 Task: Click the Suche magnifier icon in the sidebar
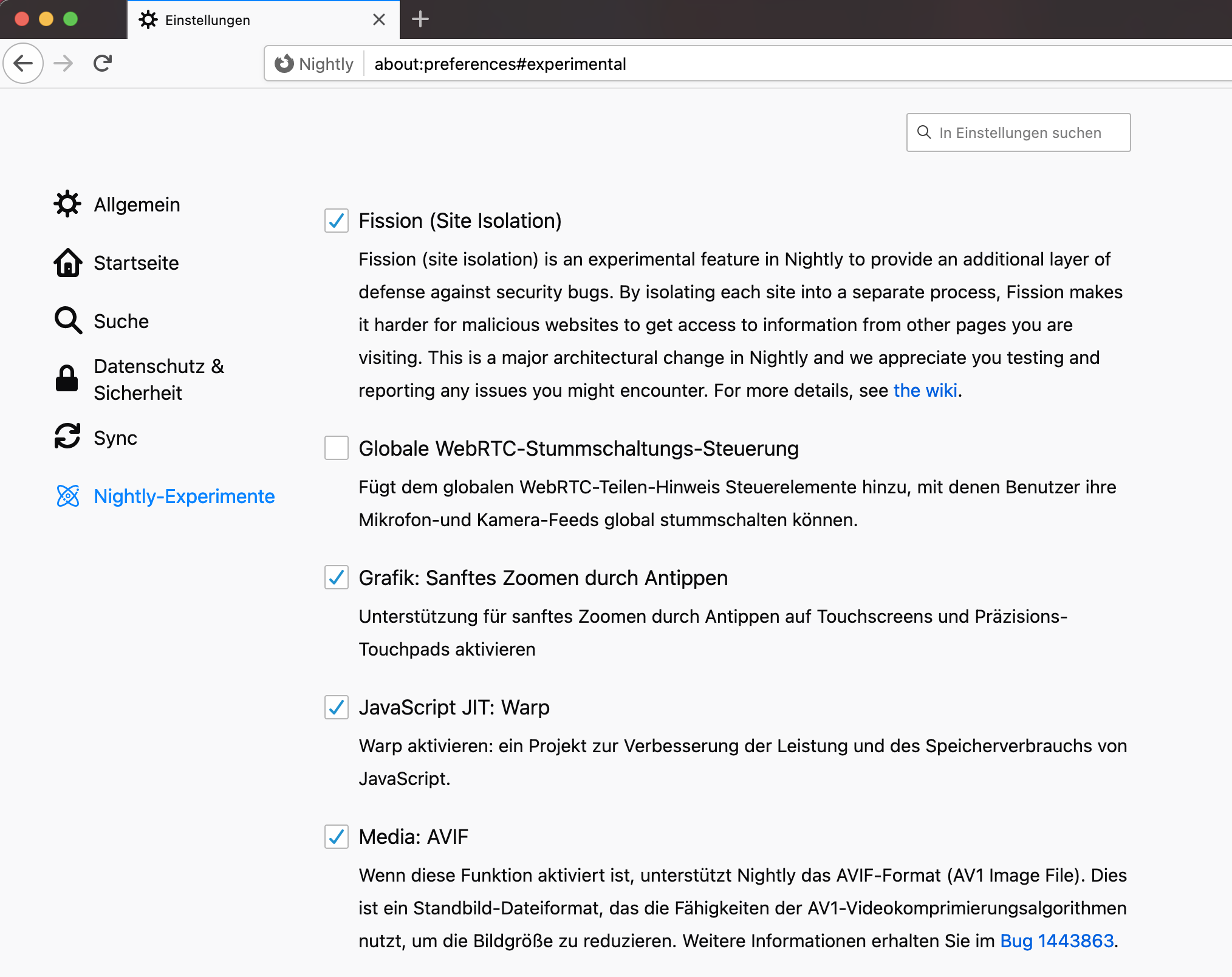point(67,321)
